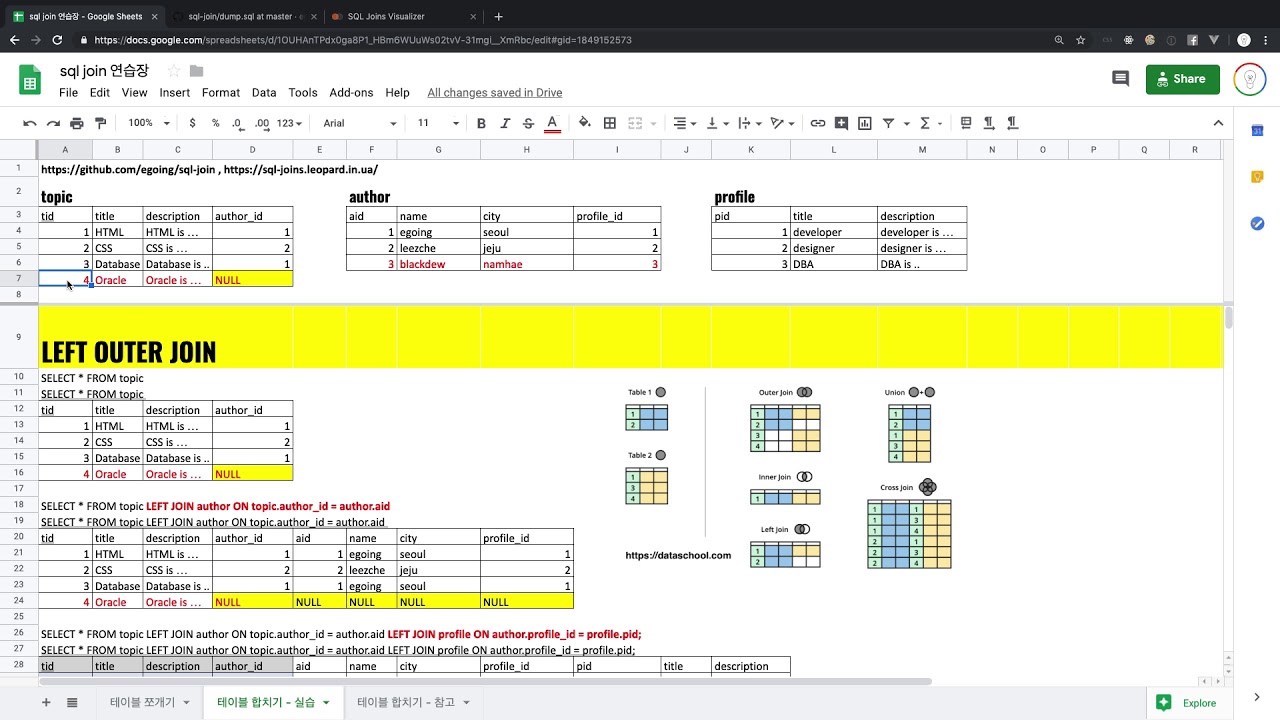Click the All Sheets list icon
Image resolution: width=1280 pixels, height=720 pixels.
(72, 702)
